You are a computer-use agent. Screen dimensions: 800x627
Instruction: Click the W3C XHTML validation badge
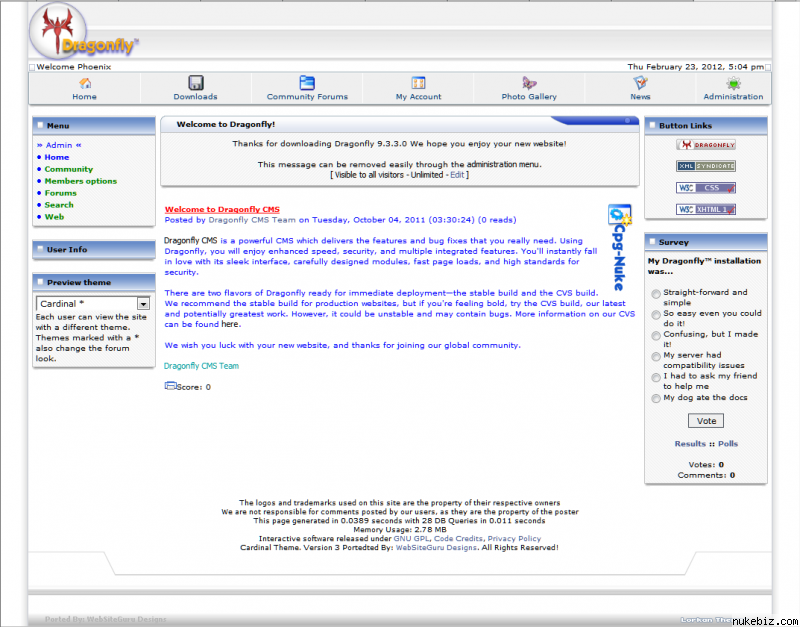pos(706,209)
